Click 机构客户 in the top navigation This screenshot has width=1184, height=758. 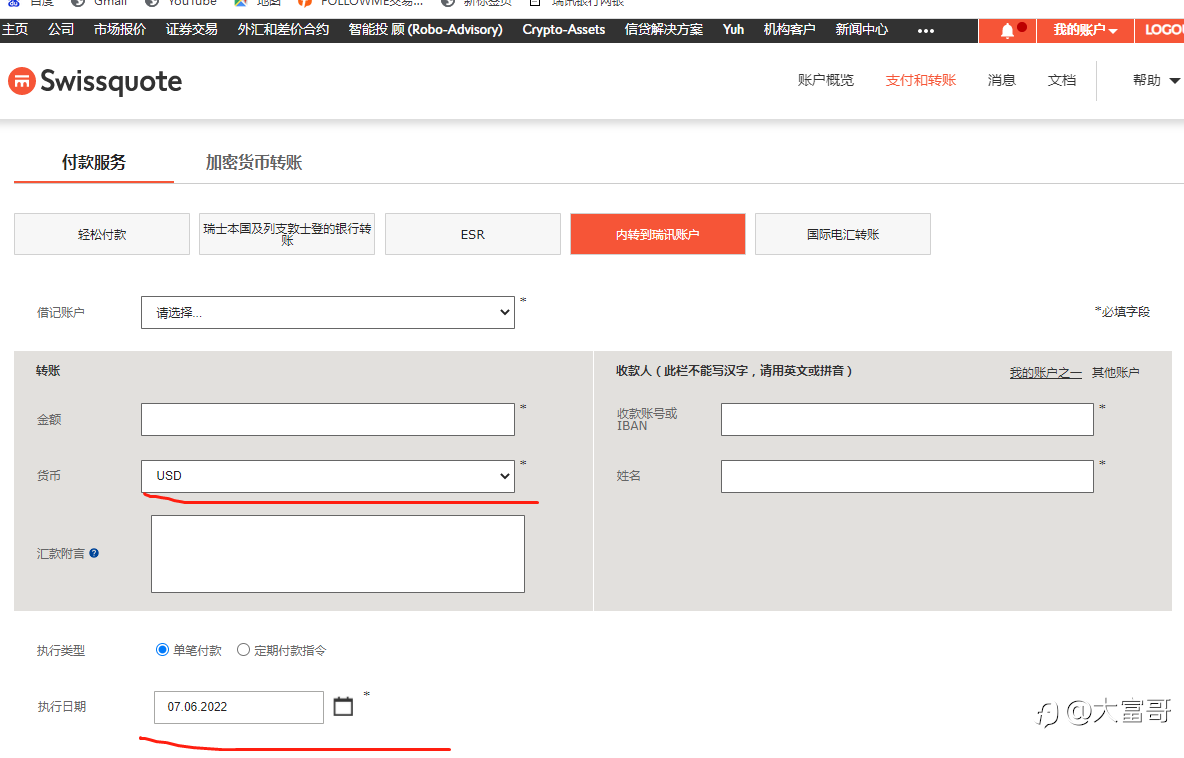[789, 29]
